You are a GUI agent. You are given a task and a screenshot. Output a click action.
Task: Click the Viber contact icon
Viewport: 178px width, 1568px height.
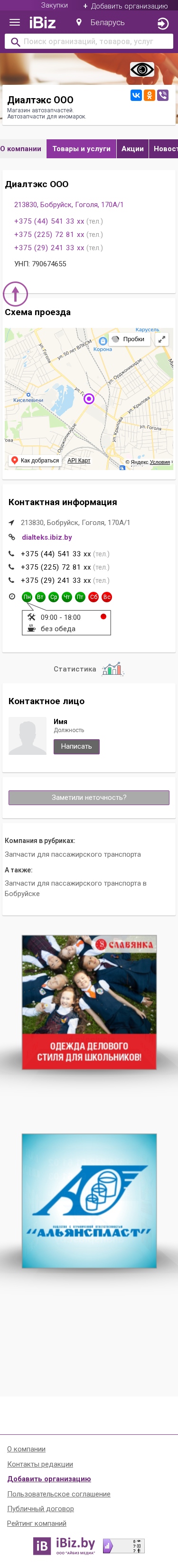pos(163,95)
